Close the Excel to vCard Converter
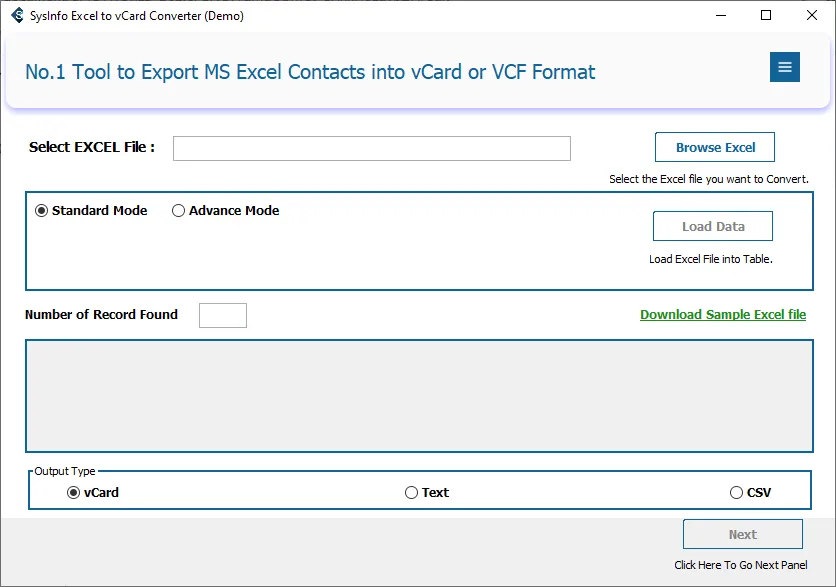 coord(812,15)
